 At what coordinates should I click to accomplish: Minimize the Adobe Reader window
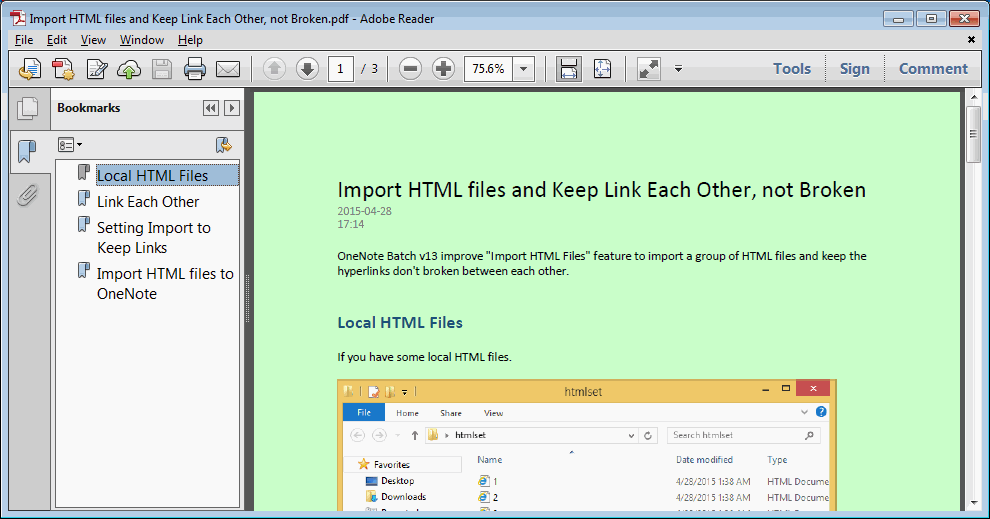point(898,19)
